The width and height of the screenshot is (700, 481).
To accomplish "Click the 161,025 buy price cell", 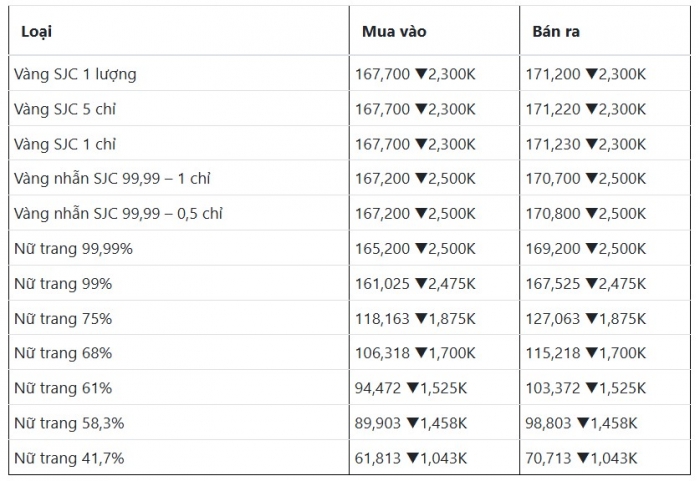I will 383,284.
